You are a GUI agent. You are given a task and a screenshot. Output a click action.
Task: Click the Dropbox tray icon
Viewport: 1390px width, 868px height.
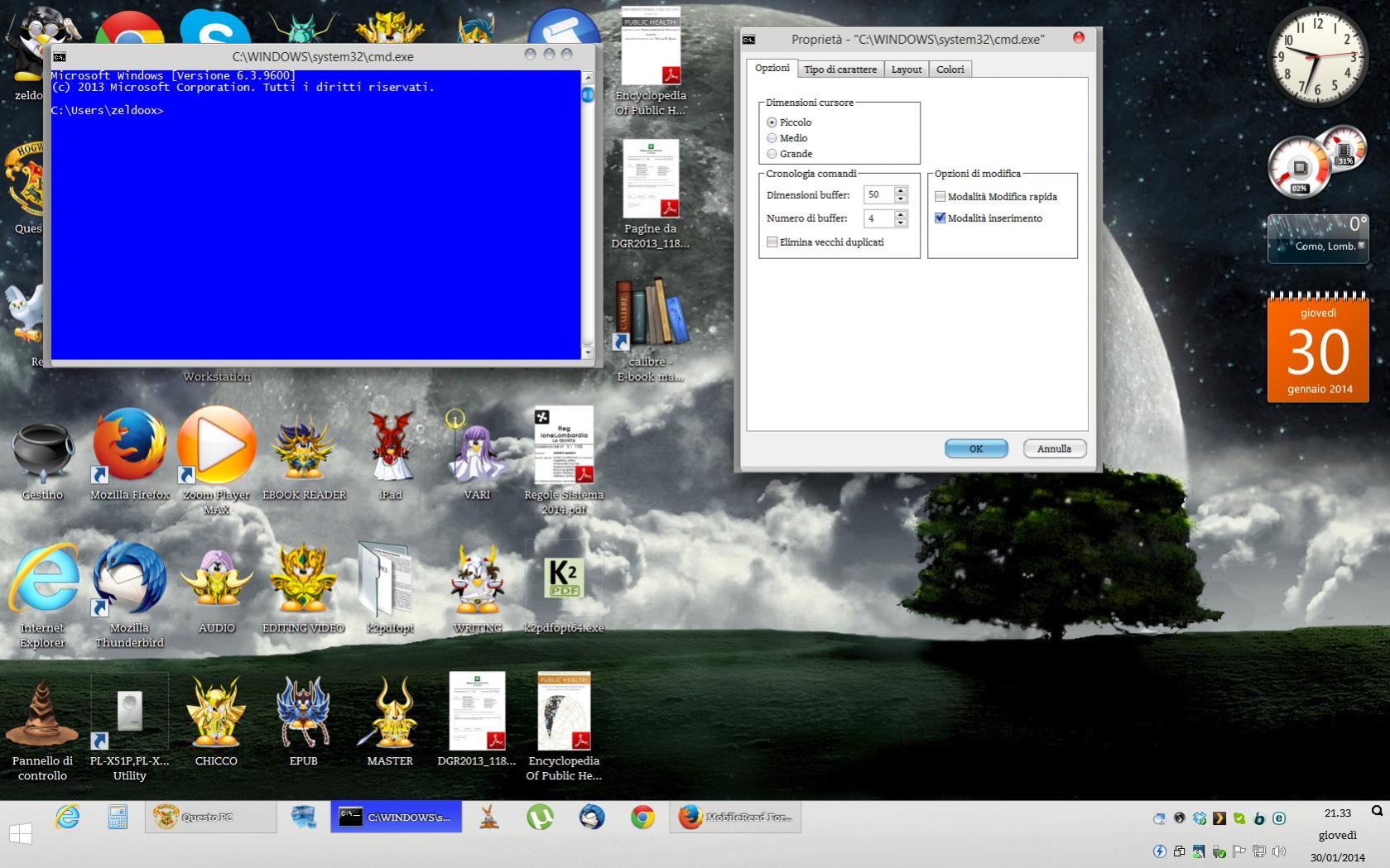click(1200, 818)
